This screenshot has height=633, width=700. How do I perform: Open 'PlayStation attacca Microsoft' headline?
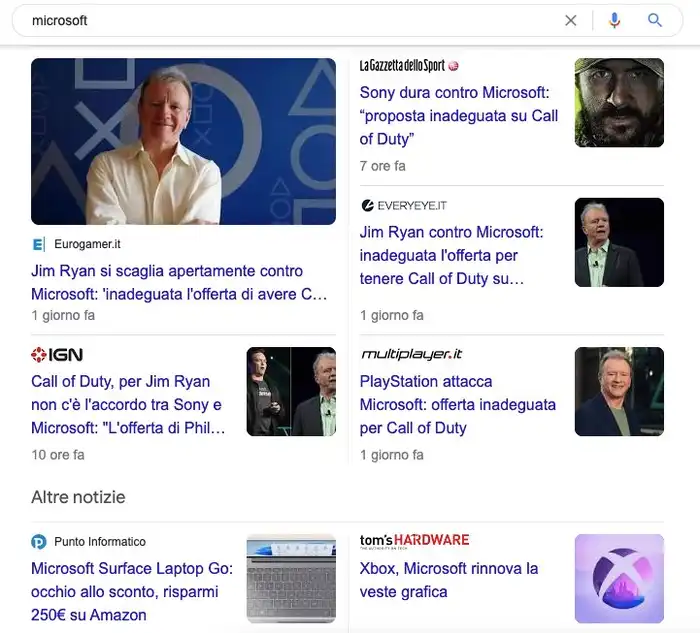click(x=458, y=405)
